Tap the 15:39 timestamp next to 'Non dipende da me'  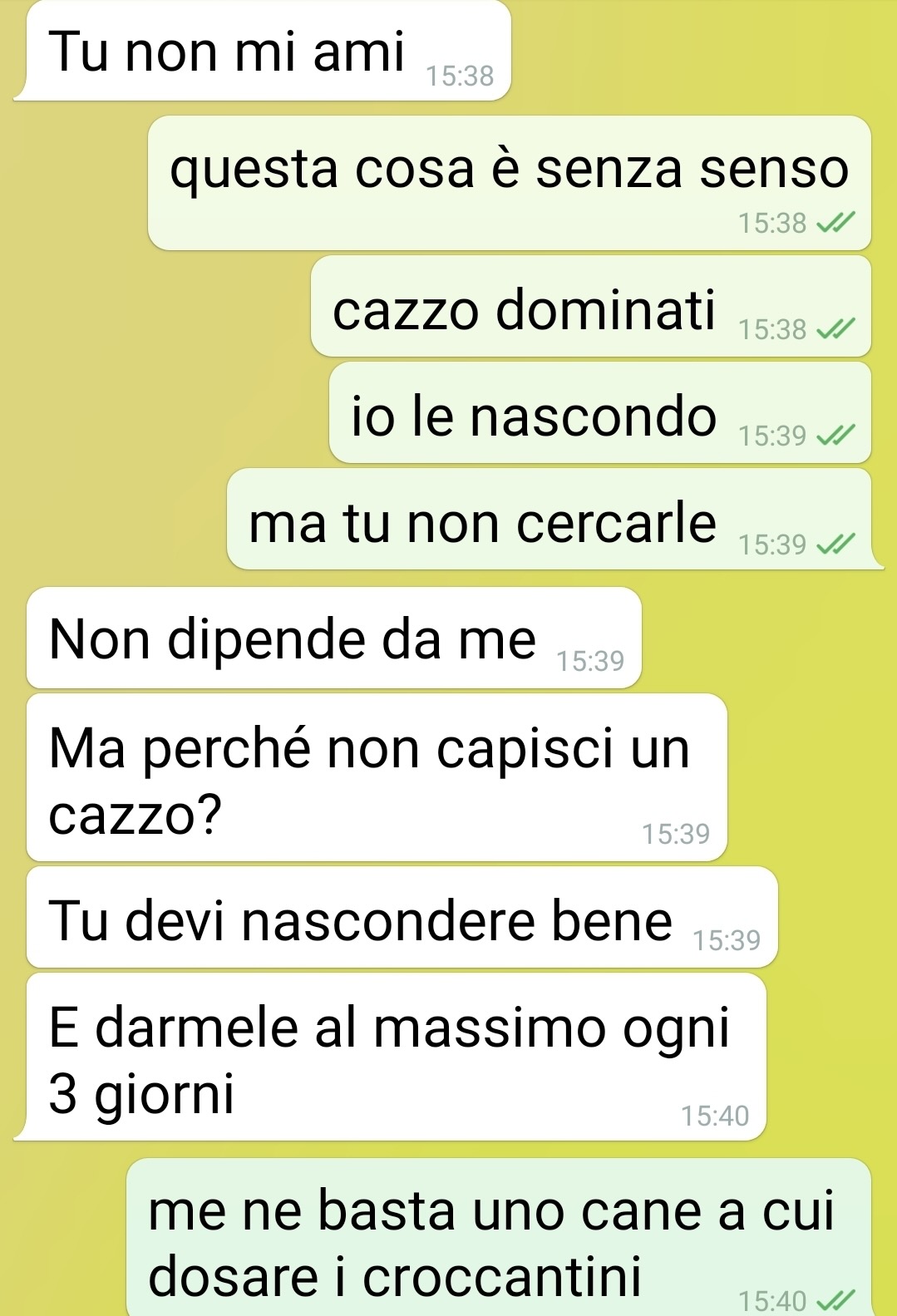tap(590, 661)
